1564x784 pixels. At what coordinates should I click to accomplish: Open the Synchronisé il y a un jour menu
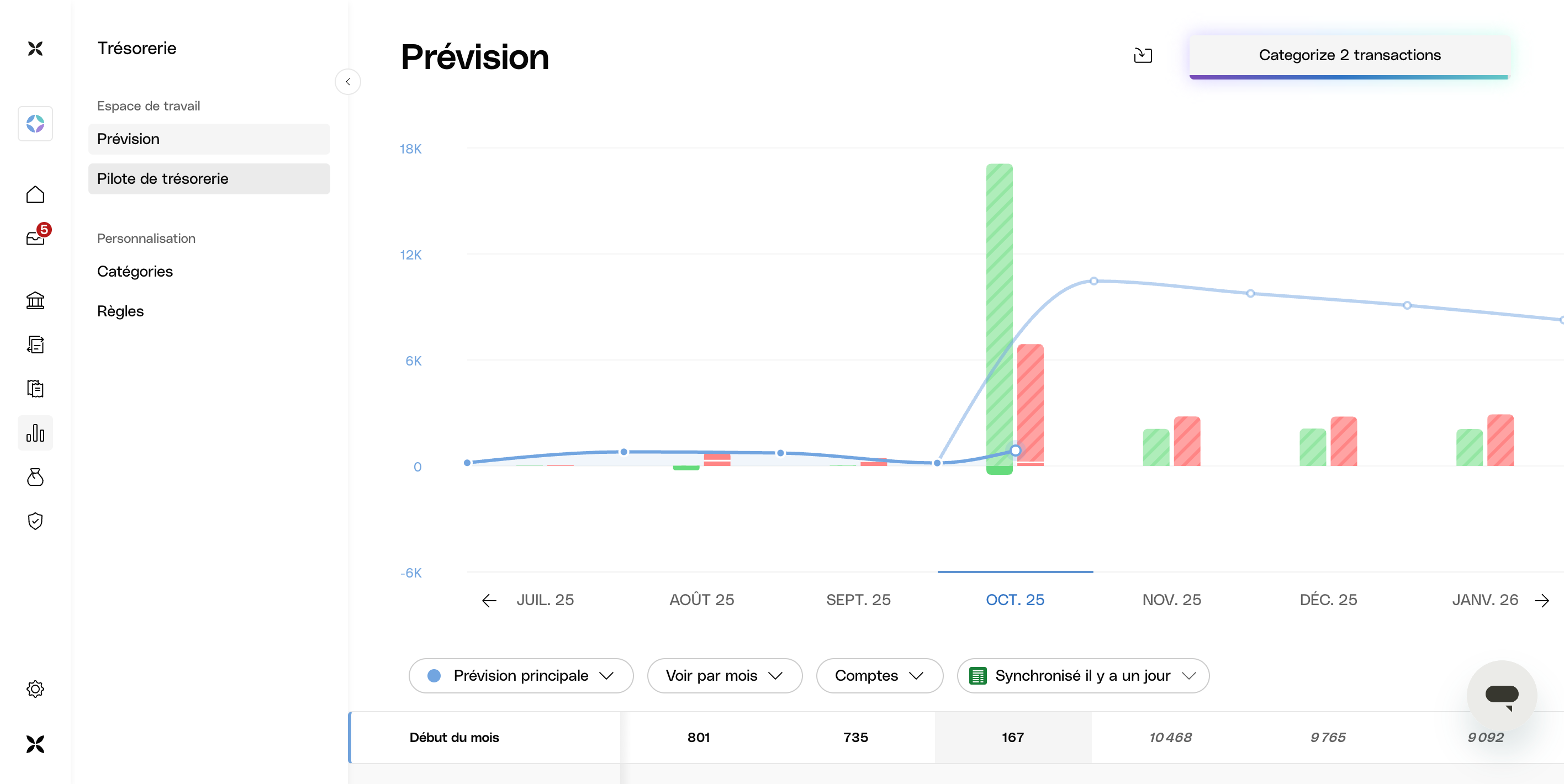pos(1082,675)
